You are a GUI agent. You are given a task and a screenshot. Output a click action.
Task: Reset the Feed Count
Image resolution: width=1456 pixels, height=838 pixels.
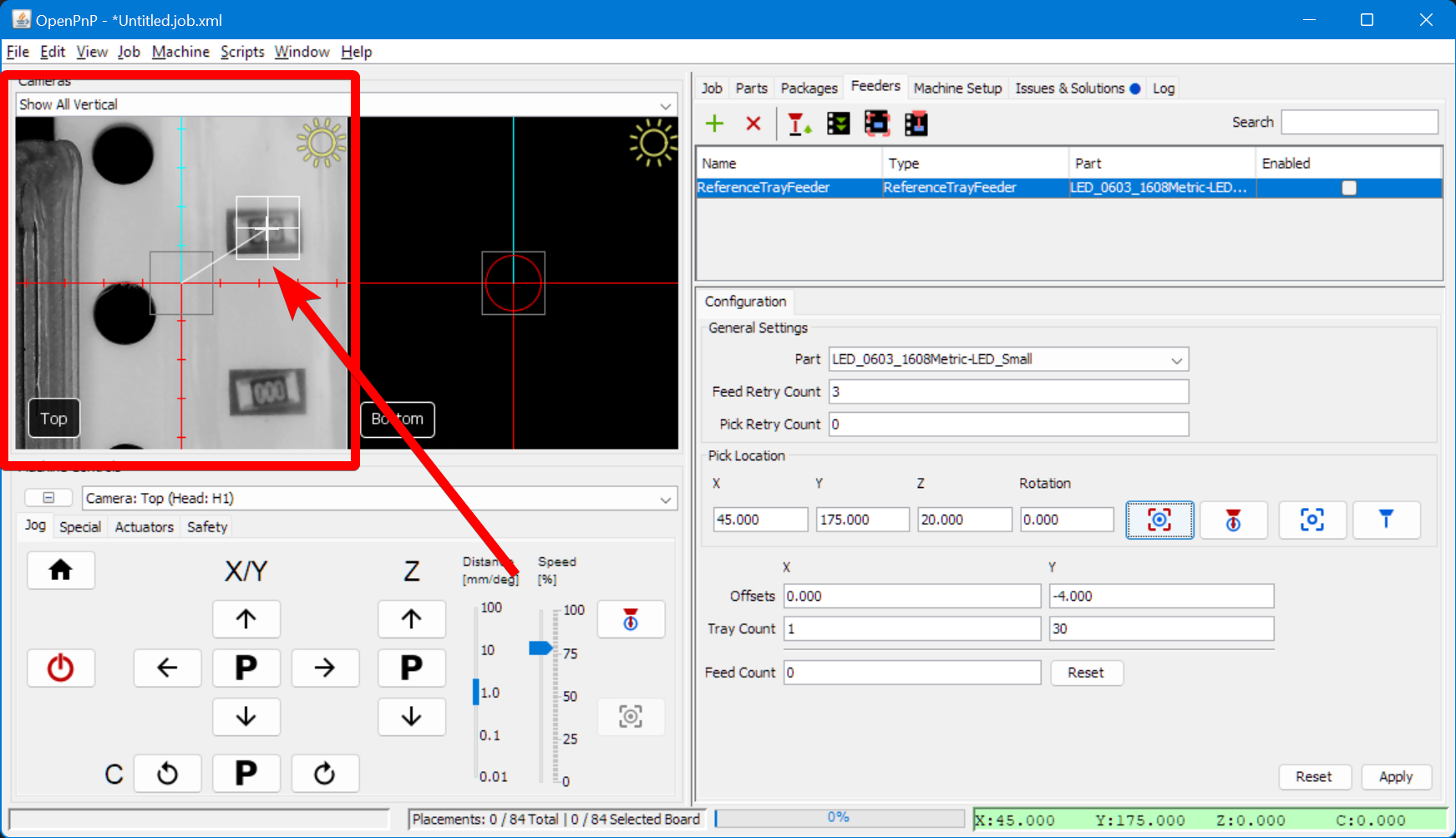(x=1086, y=673)
